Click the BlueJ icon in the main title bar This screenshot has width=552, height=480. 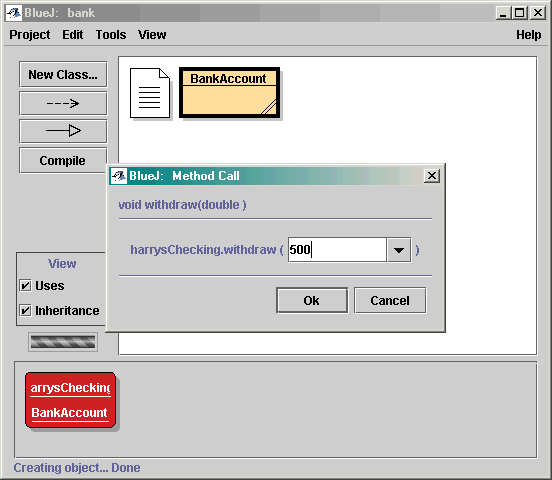[14, 13]
